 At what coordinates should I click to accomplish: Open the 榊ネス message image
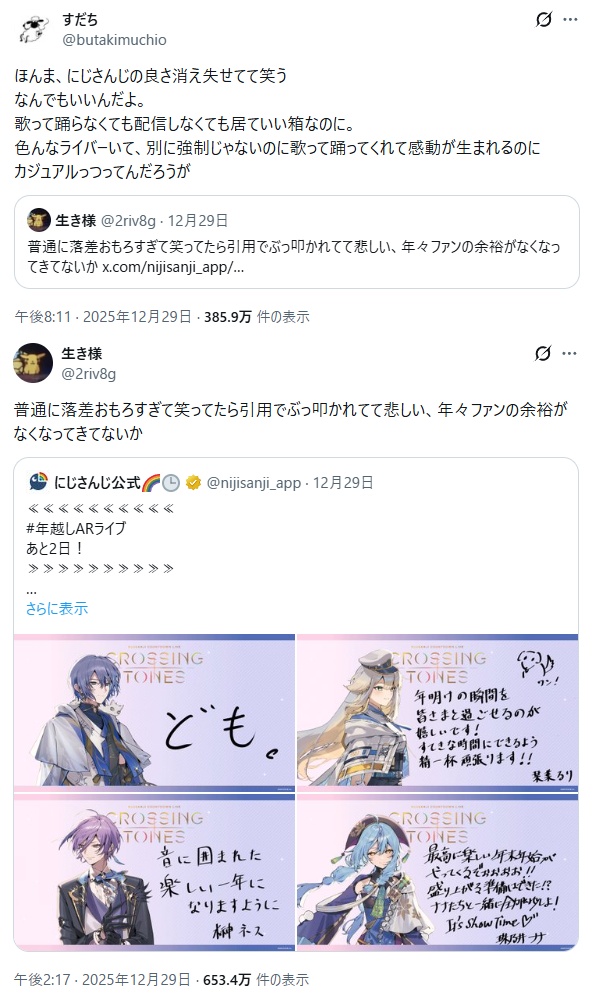(154, 872)
